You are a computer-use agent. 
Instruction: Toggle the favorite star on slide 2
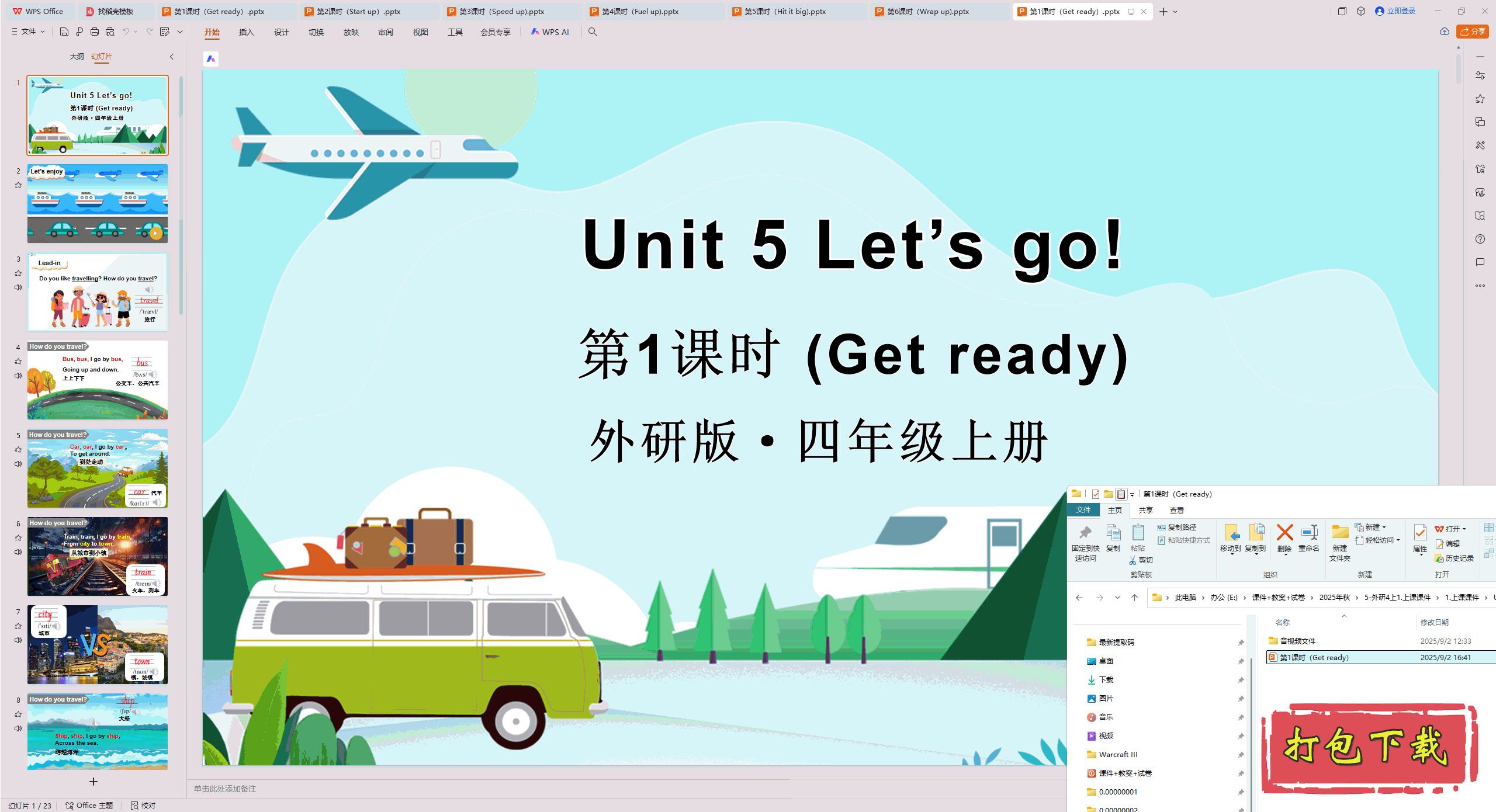tap(18, 185)
